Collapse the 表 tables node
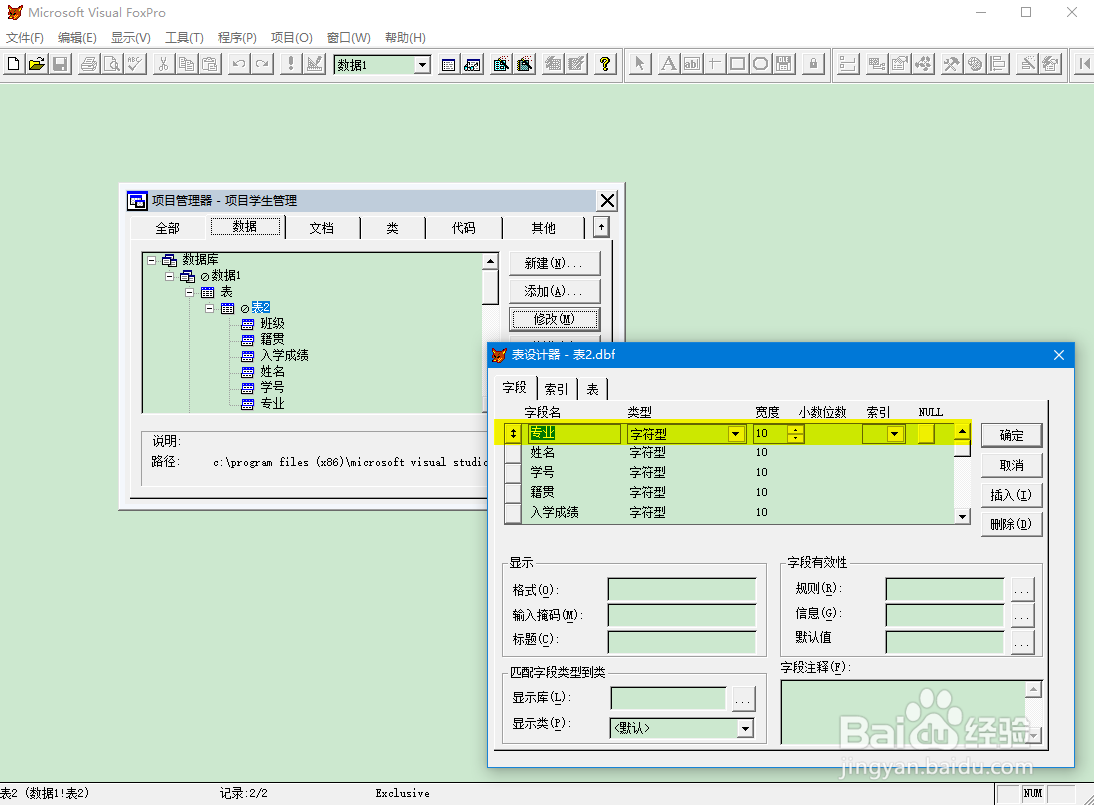1094x805 pixels. [189, 292]
